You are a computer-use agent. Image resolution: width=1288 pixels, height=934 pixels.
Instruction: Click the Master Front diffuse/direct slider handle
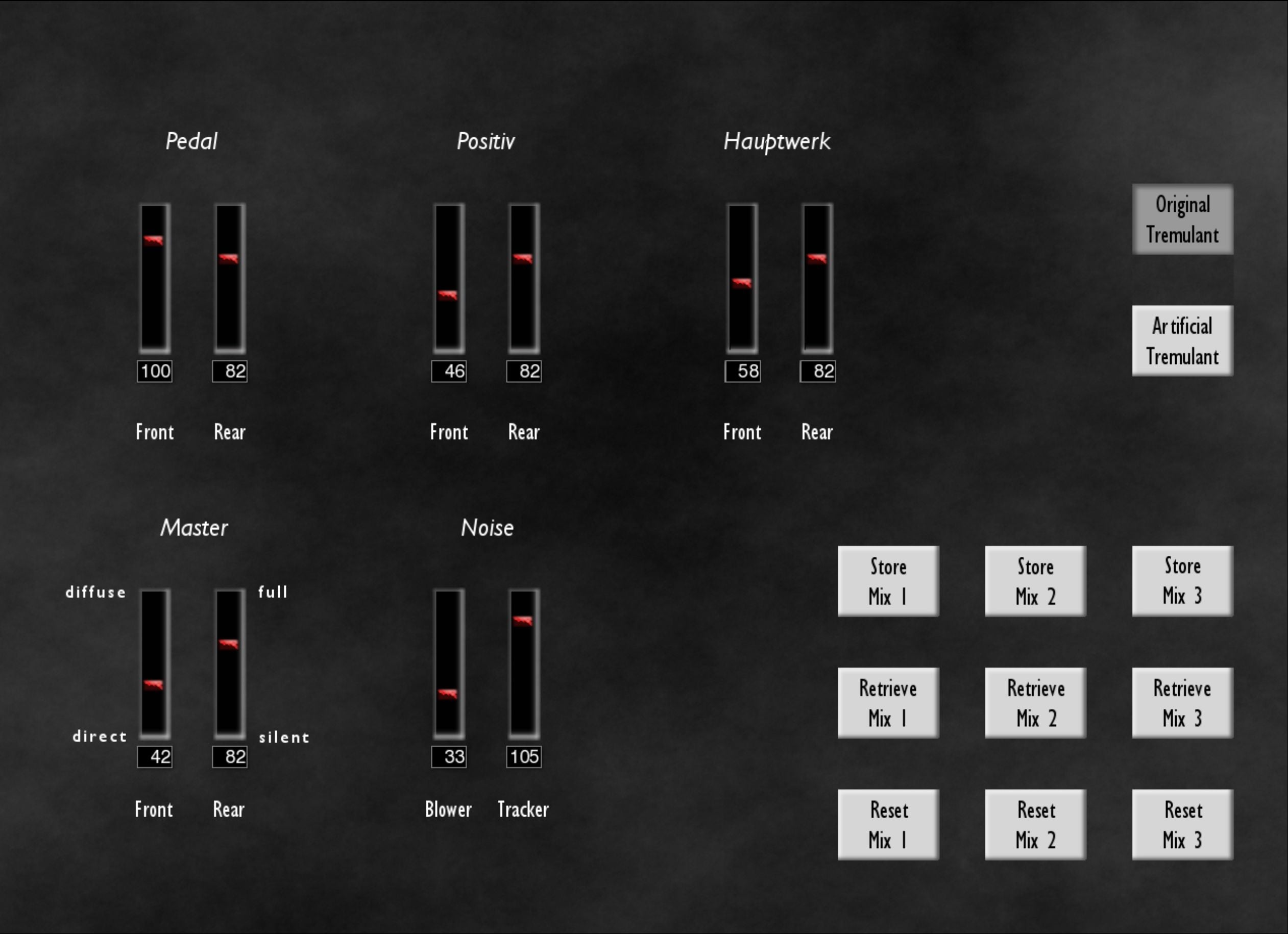click(154, 684)
